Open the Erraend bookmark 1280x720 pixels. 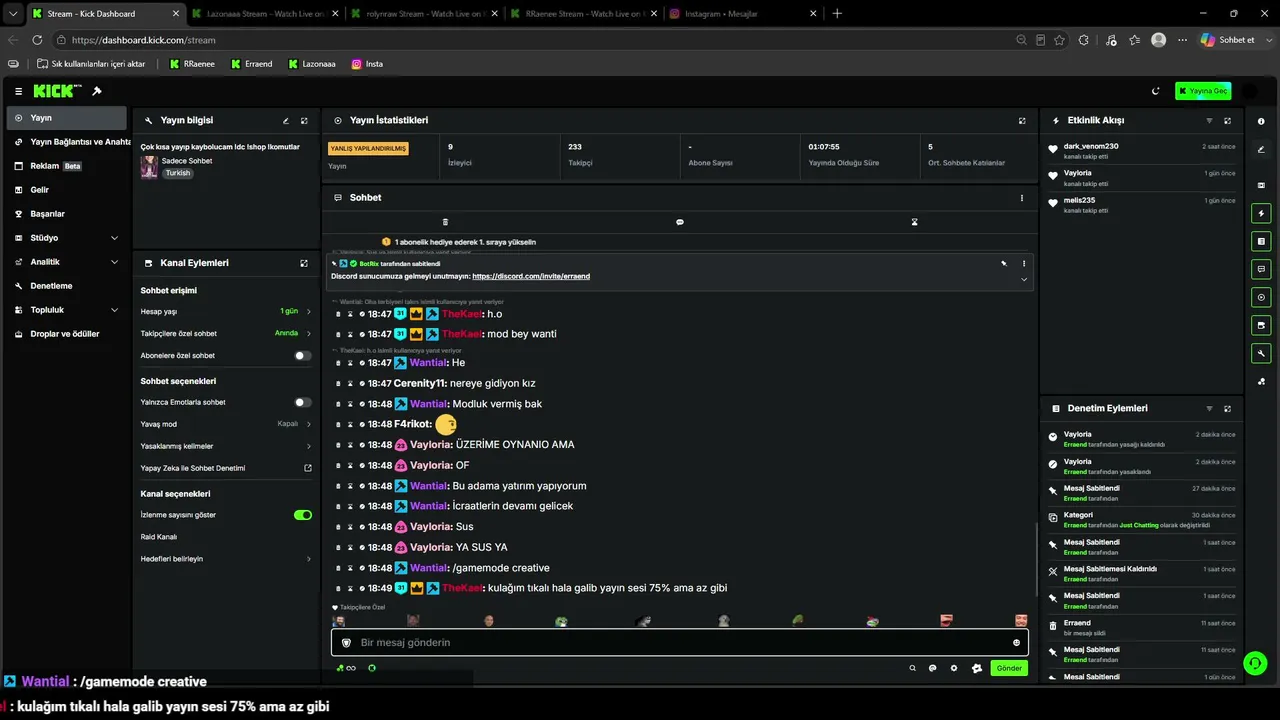pos(252,64)
